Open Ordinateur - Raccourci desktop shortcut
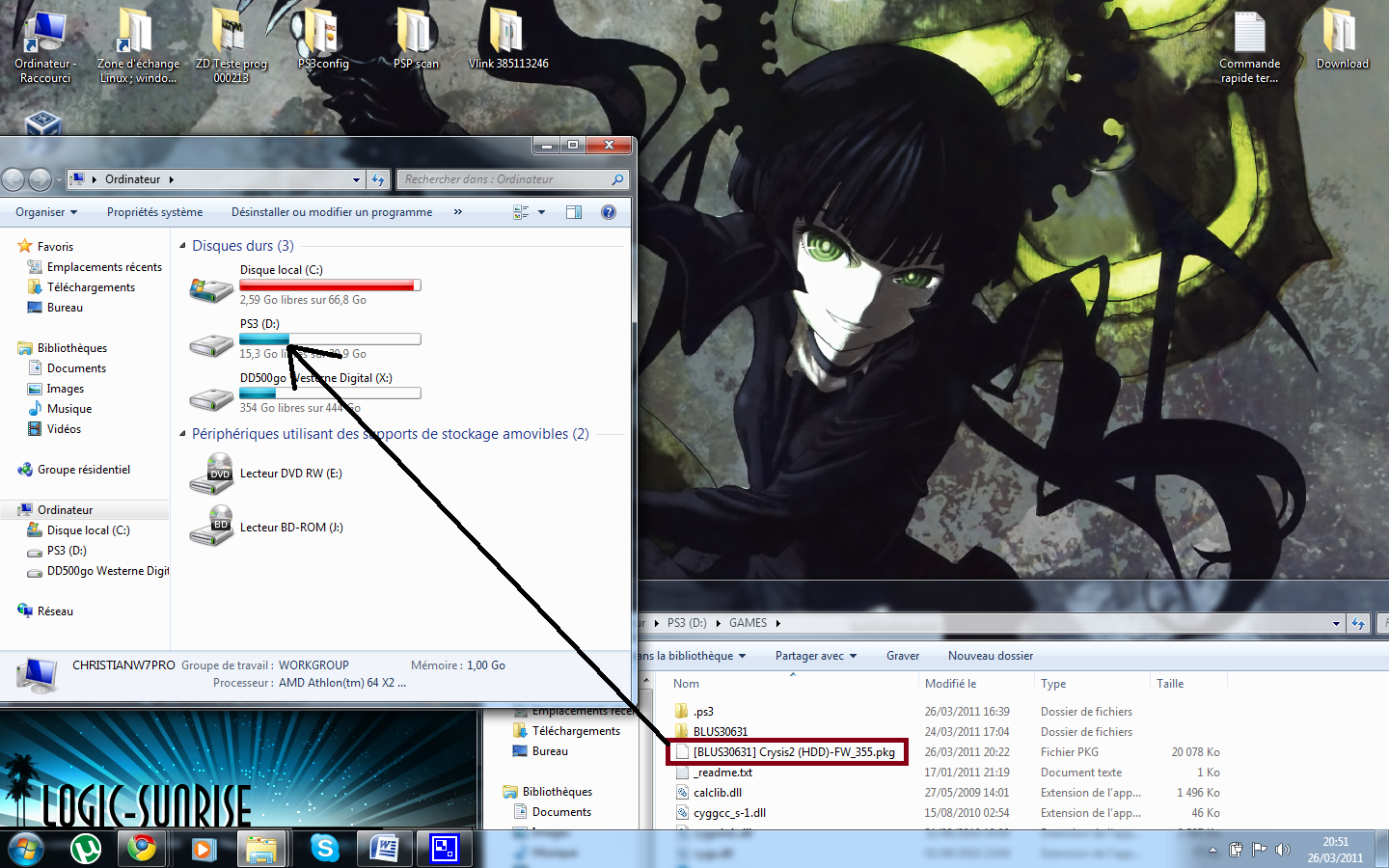The height and width of the screenshot is (868, 1389). 45,46
